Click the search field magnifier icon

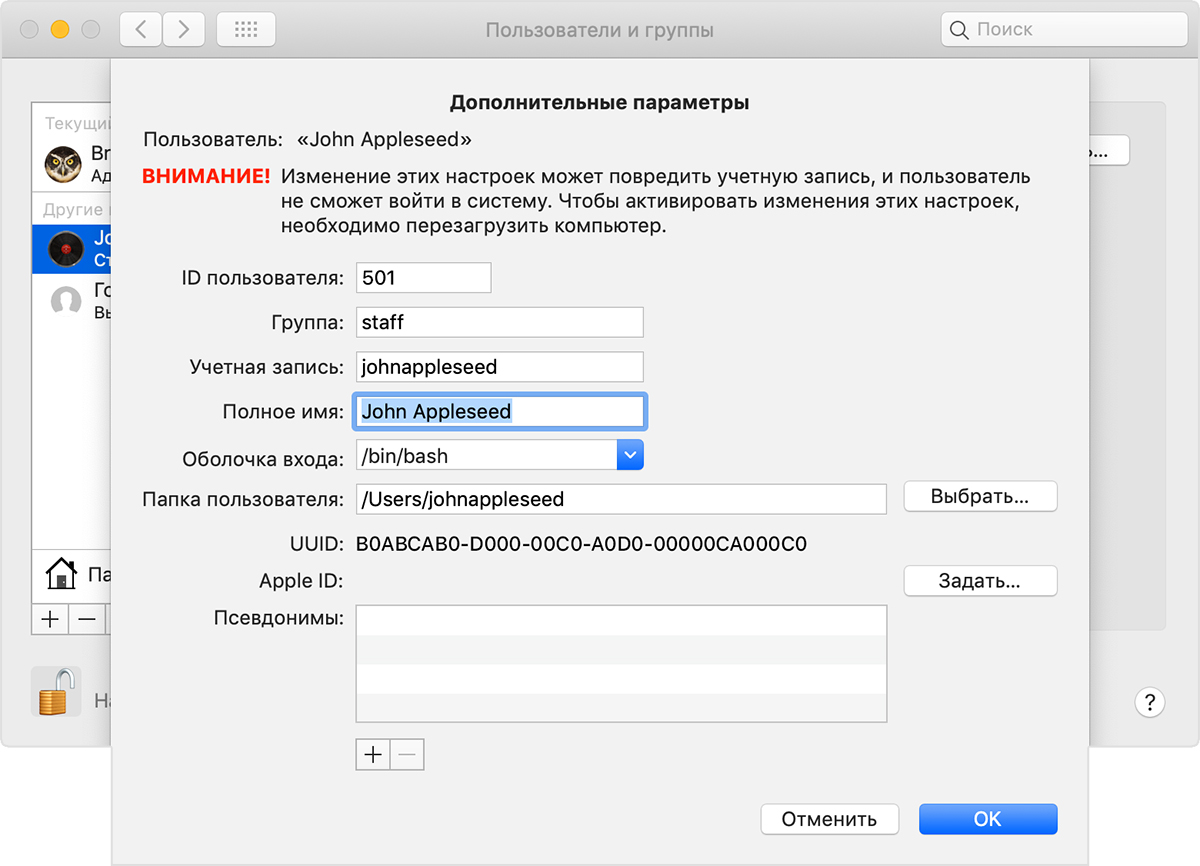(x=959, y=30)
